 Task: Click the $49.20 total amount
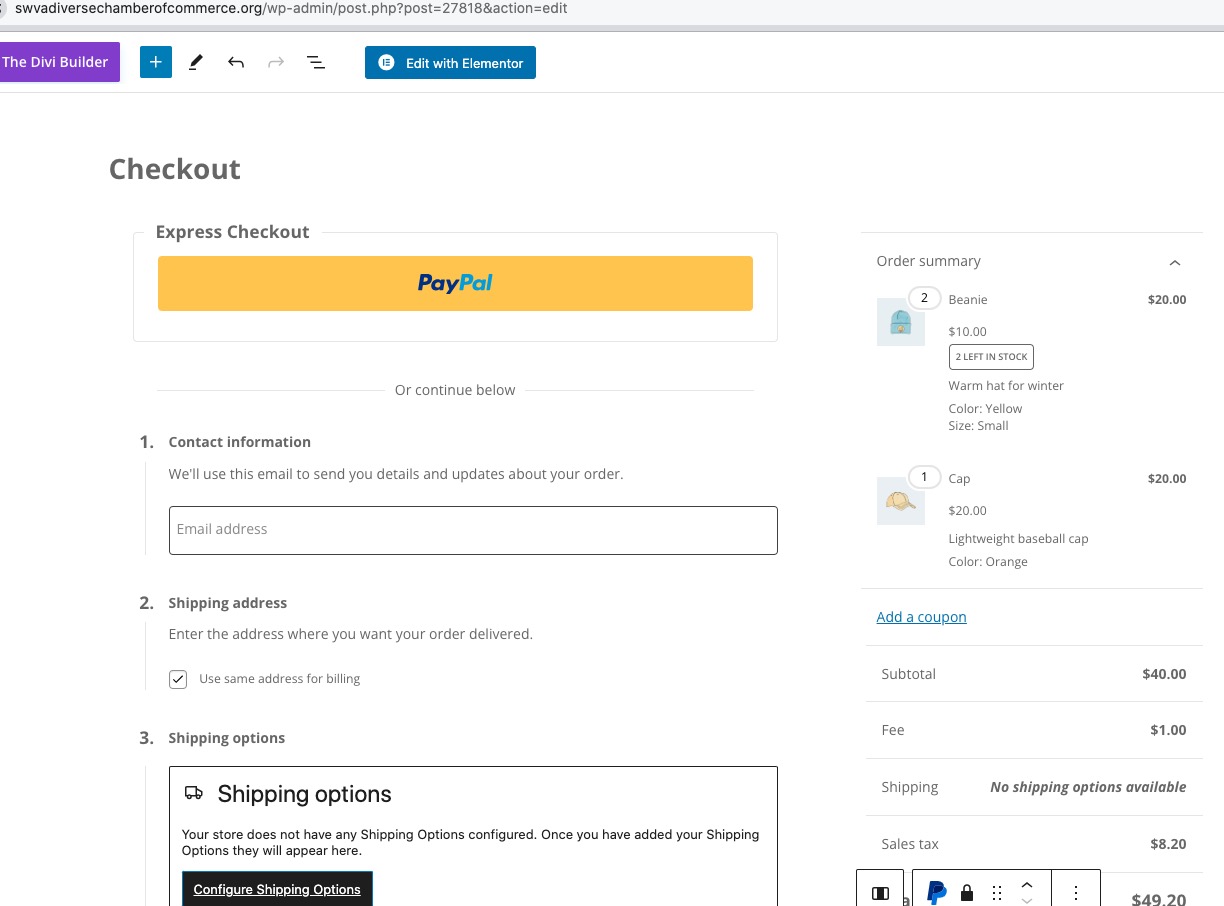(x=1158, y=899)
